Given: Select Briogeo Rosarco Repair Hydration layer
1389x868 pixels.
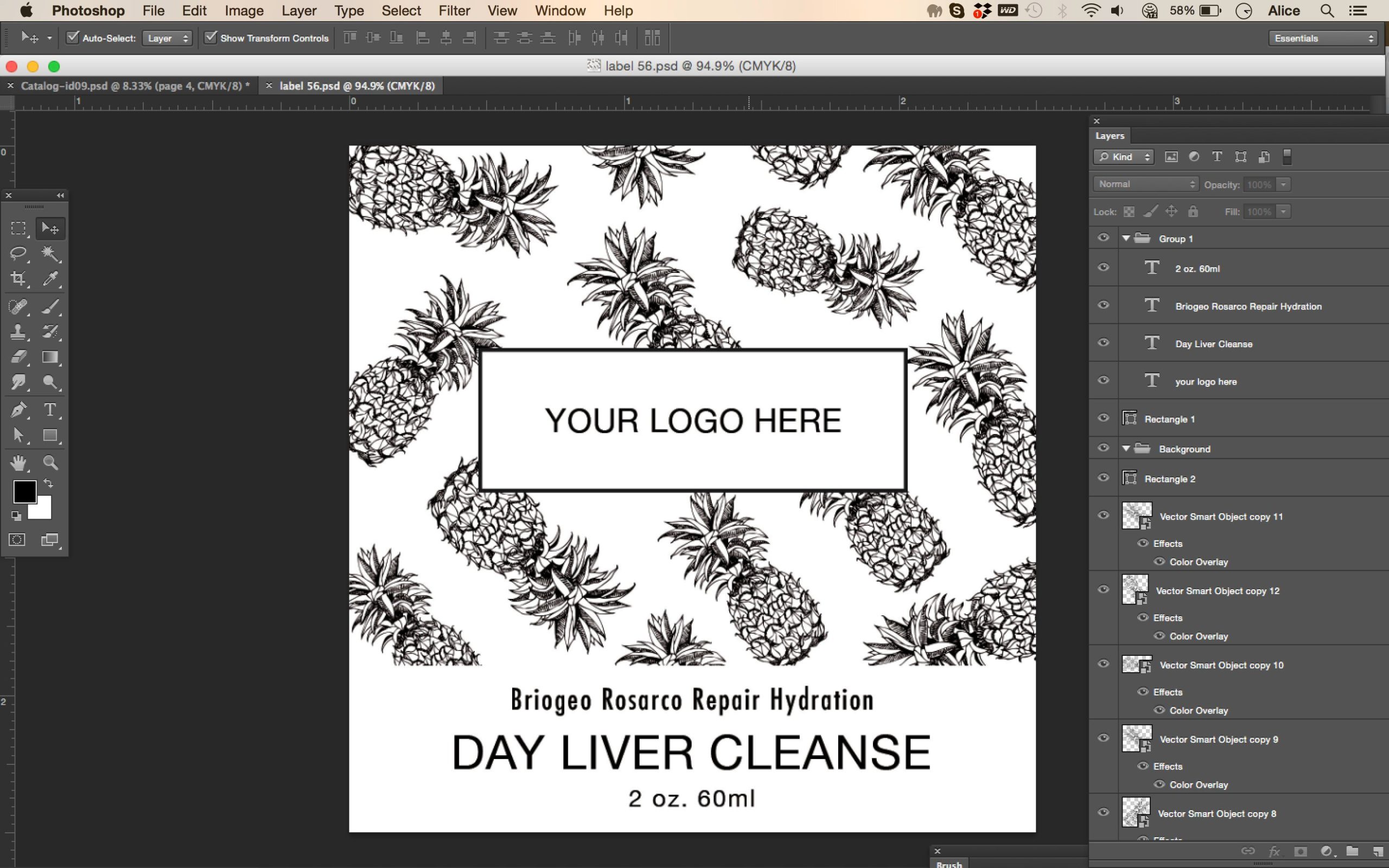Looking at the screenshot, I should 1248,306.
